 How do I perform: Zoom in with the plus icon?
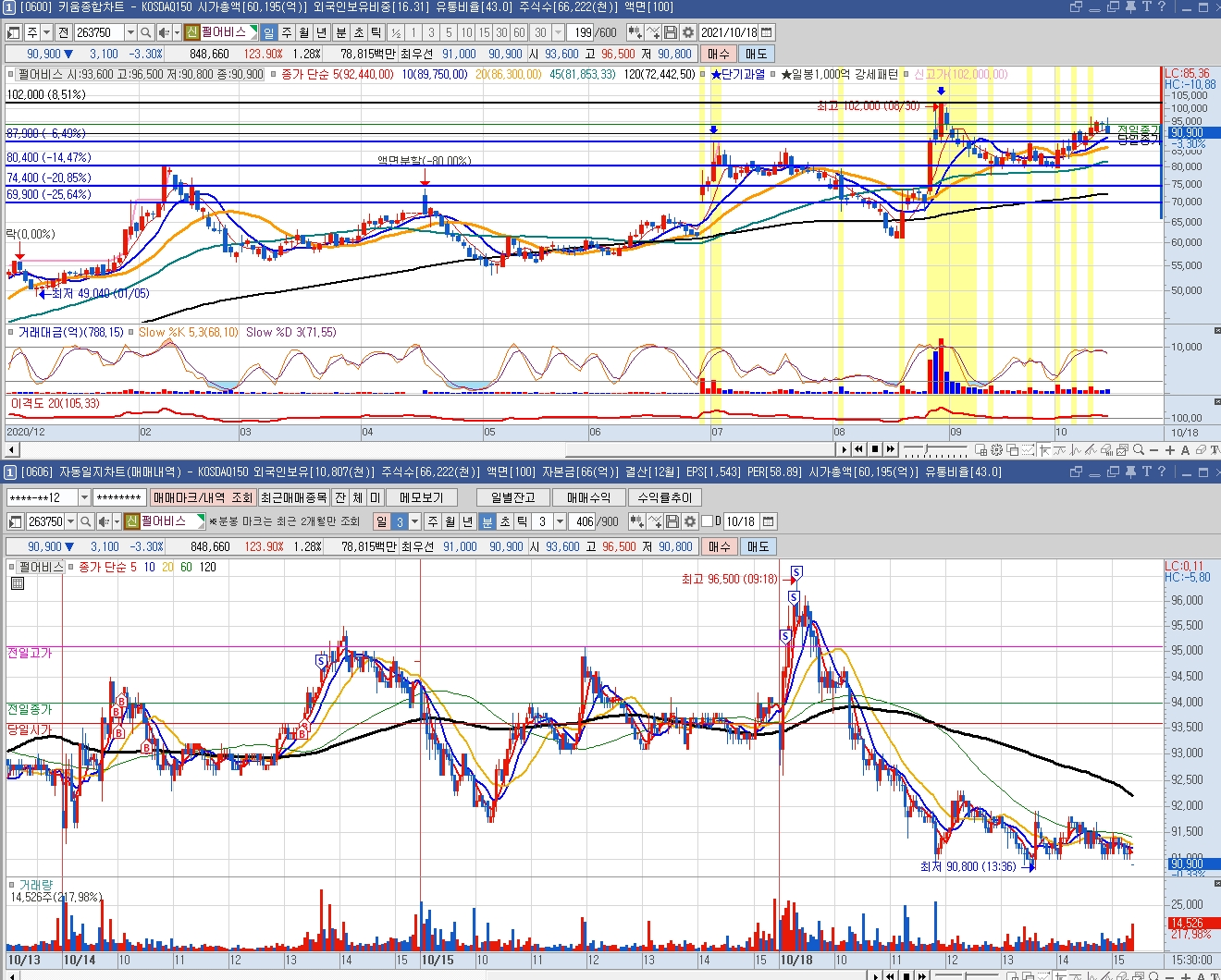1170,450
